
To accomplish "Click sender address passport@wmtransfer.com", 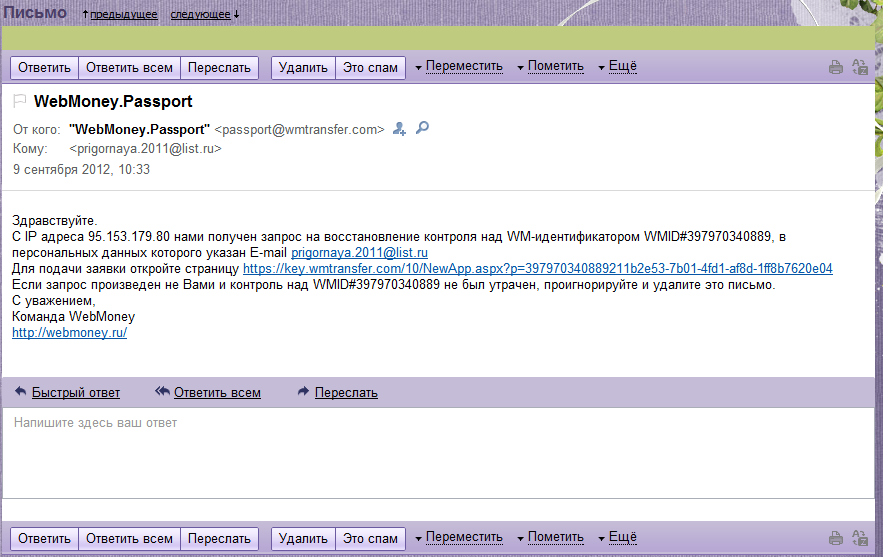I will (x=300, y=130).
